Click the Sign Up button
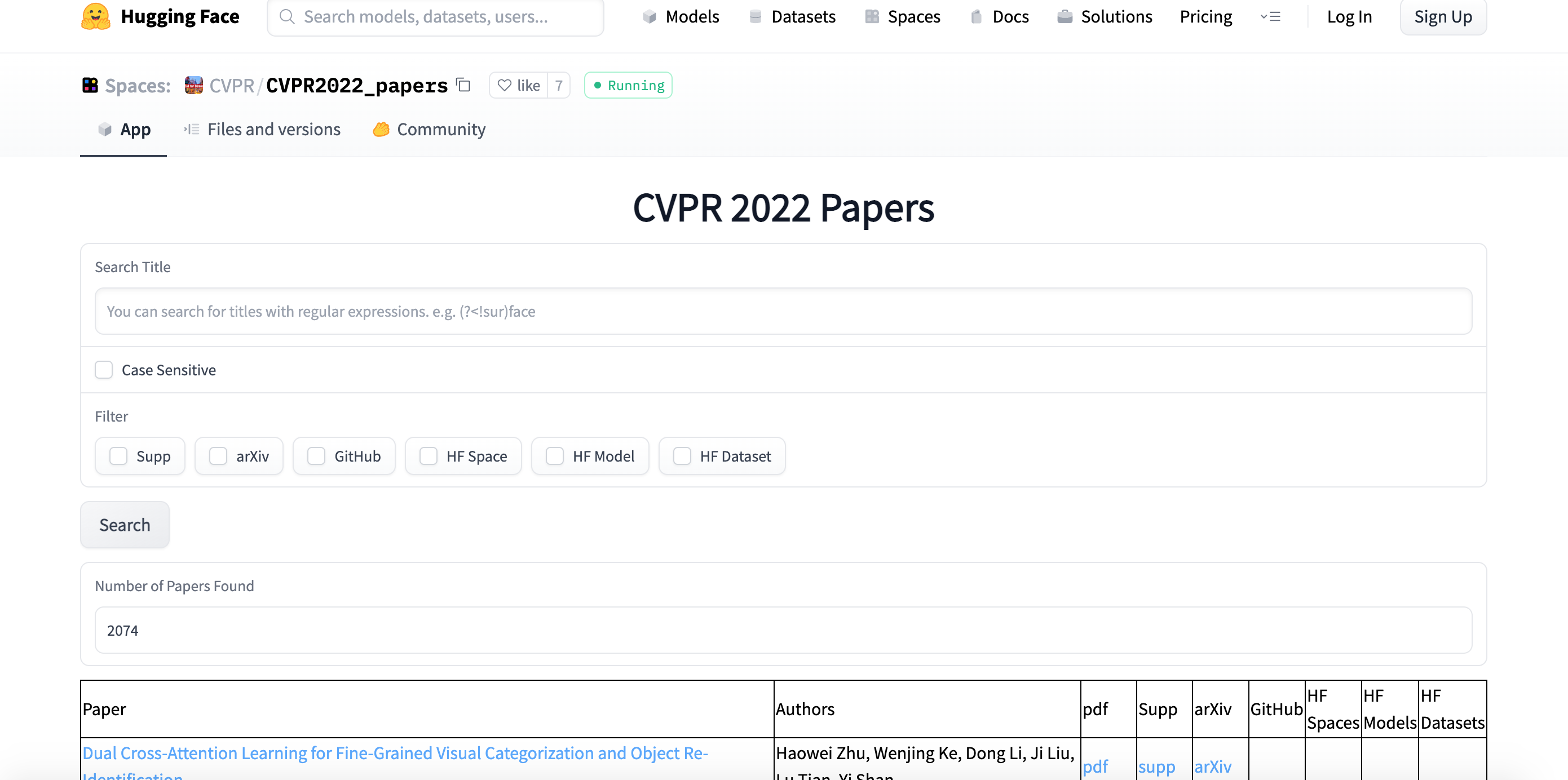The image size is (1568, 780). point(1443,16)
